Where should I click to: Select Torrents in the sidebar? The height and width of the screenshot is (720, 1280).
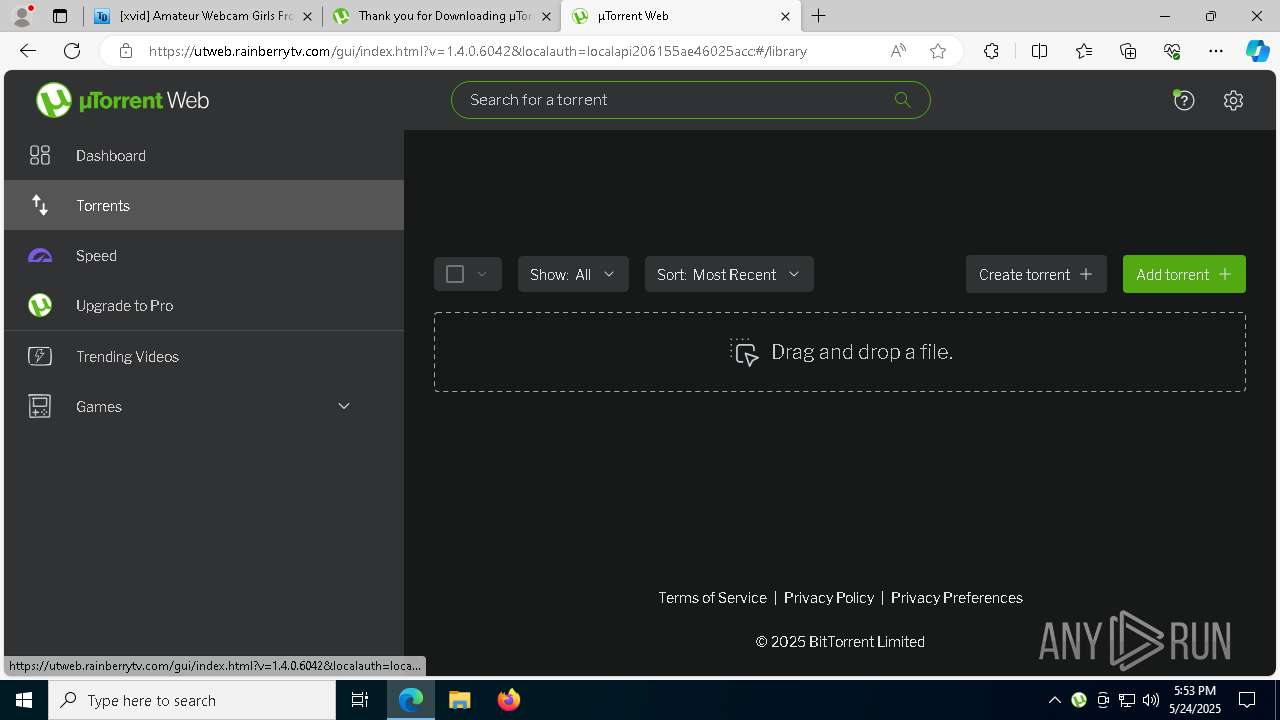(204, 205)
